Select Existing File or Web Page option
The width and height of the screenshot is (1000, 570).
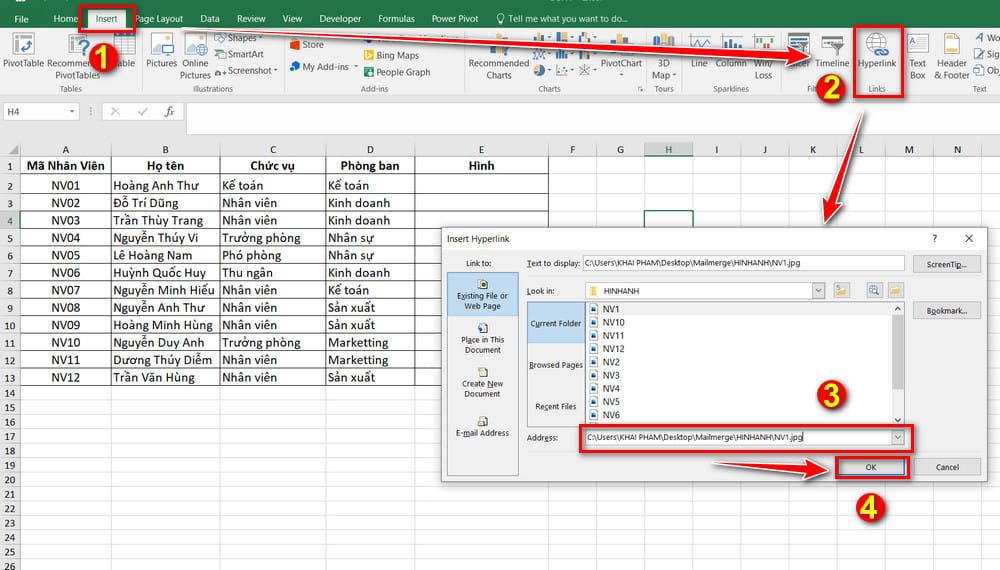[483, 295]
